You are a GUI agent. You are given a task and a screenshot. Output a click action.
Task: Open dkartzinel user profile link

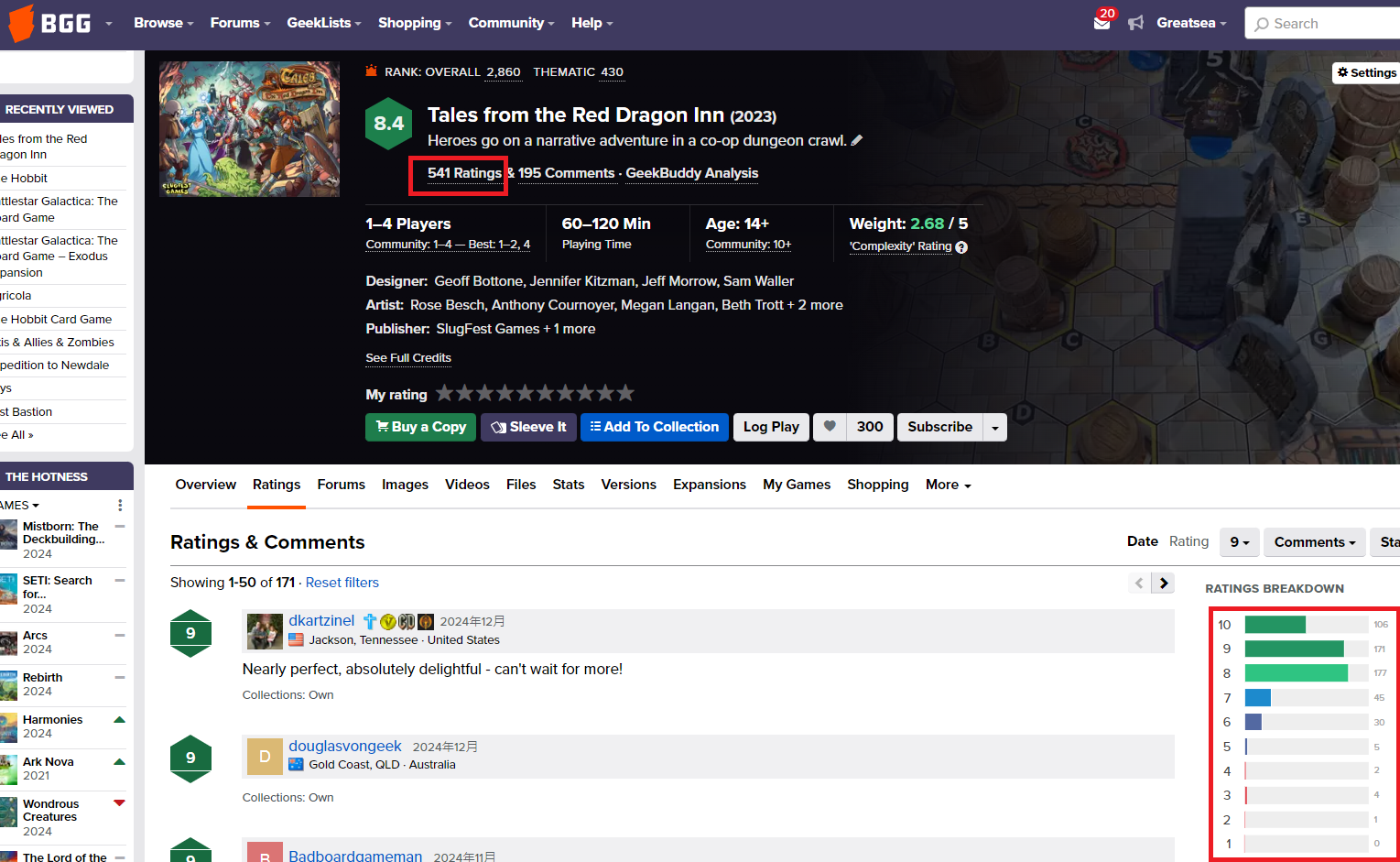[x=321, y=621]
